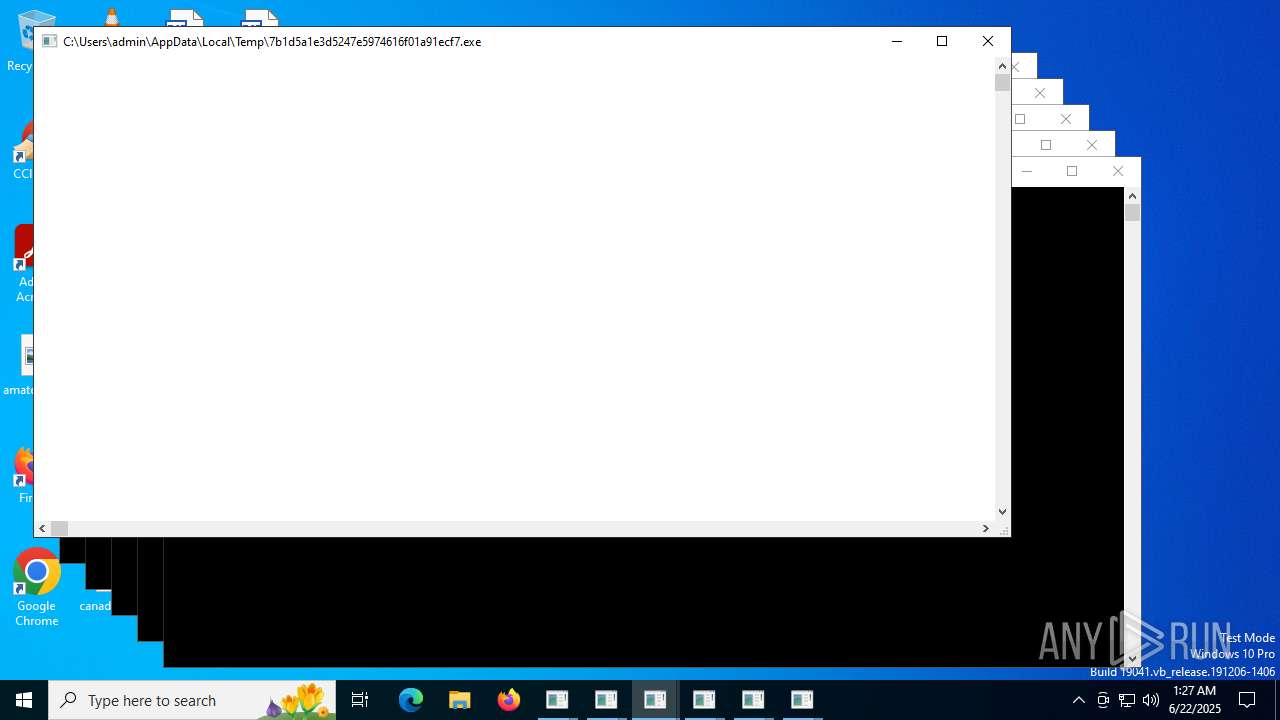Click up arrow of front window's vertical scrollbar

(1002, 66)
